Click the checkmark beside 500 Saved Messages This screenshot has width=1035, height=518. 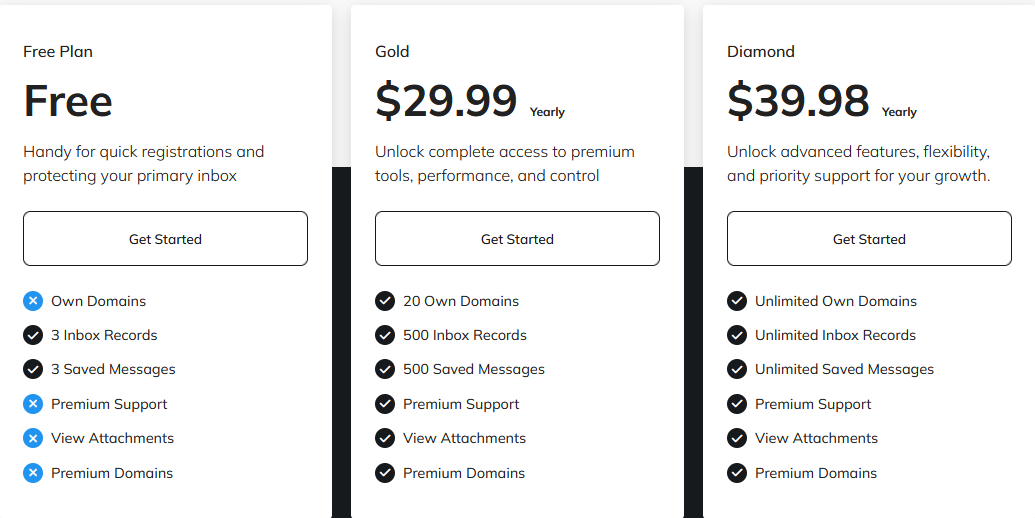point(385,369)
